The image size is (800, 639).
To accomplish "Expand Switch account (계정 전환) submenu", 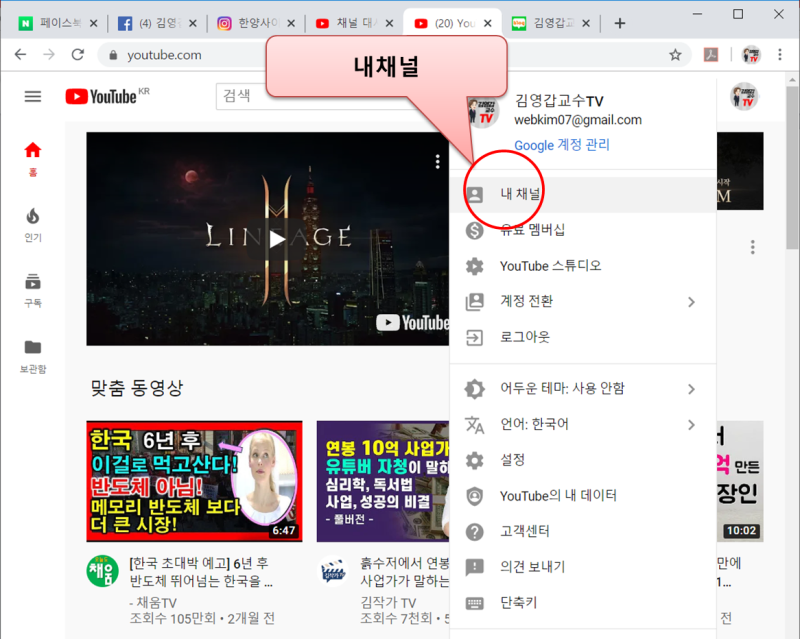I will (583, 302).
